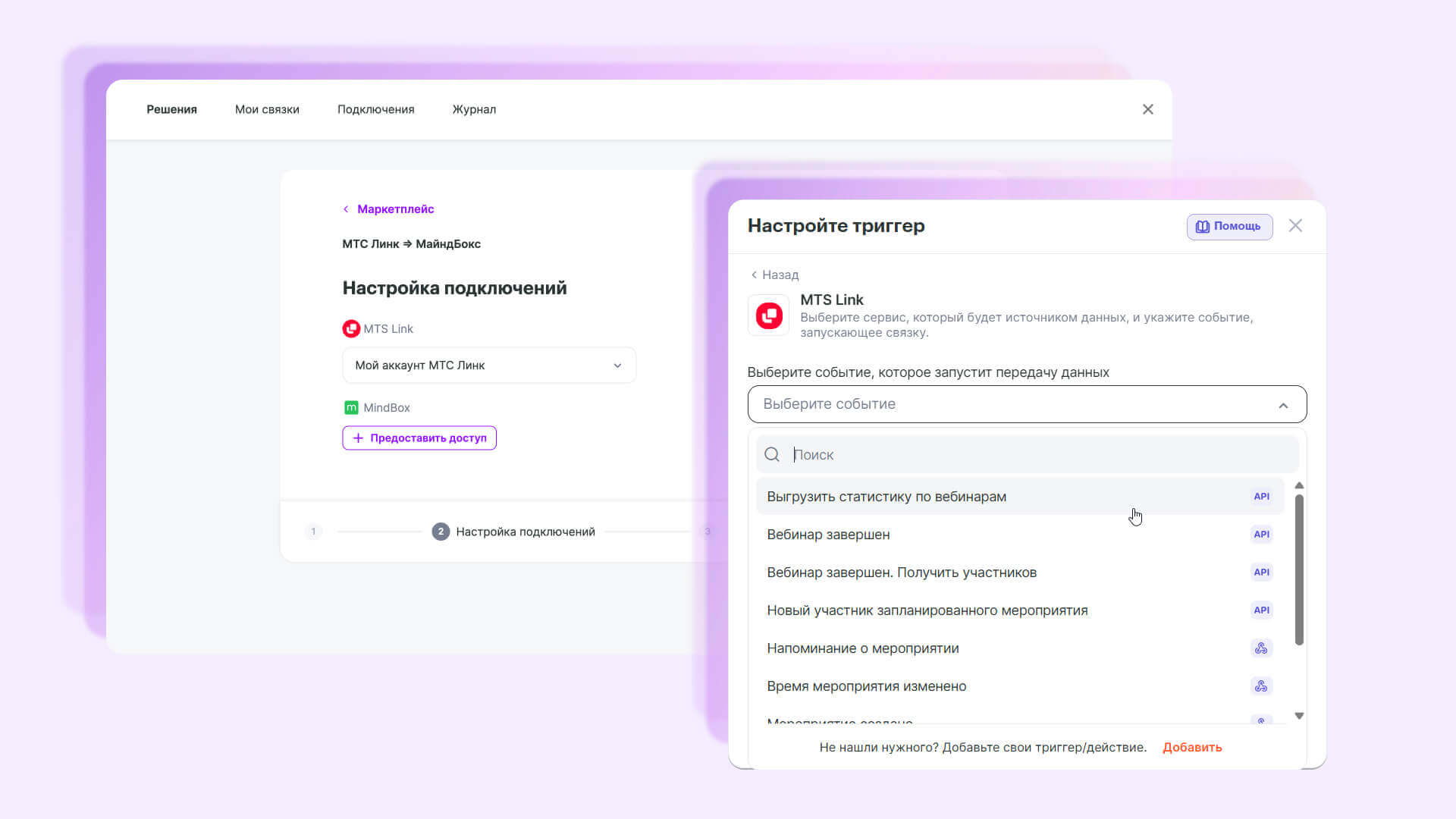The height and width of the screenshot is (819, 1456).
Task: Click the webhook icon on Время мероприятия изменено row
Action: click(x=1261, y=686)
